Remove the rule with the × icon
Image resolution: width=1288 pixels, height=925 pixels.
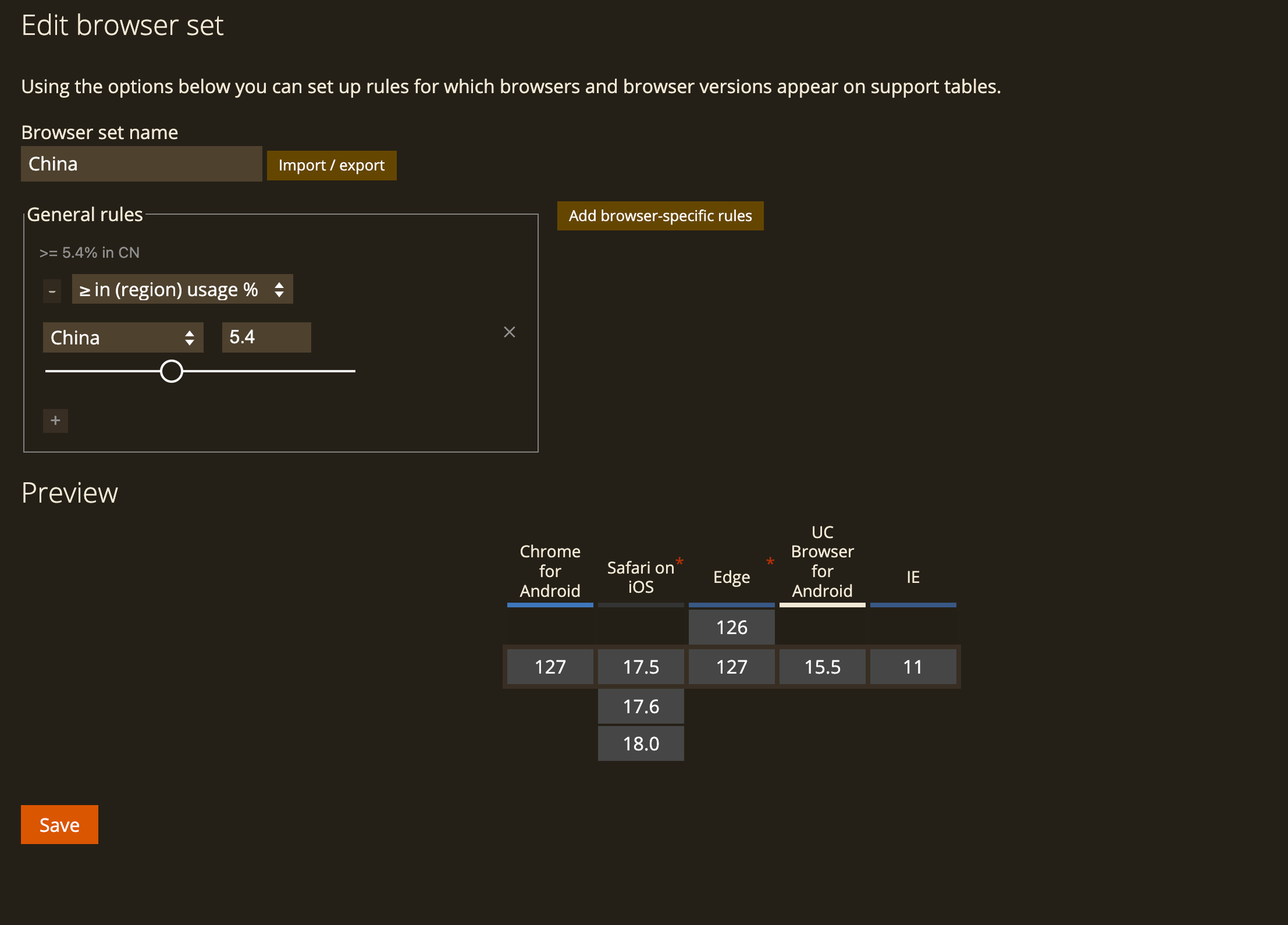tap(509, 332)
